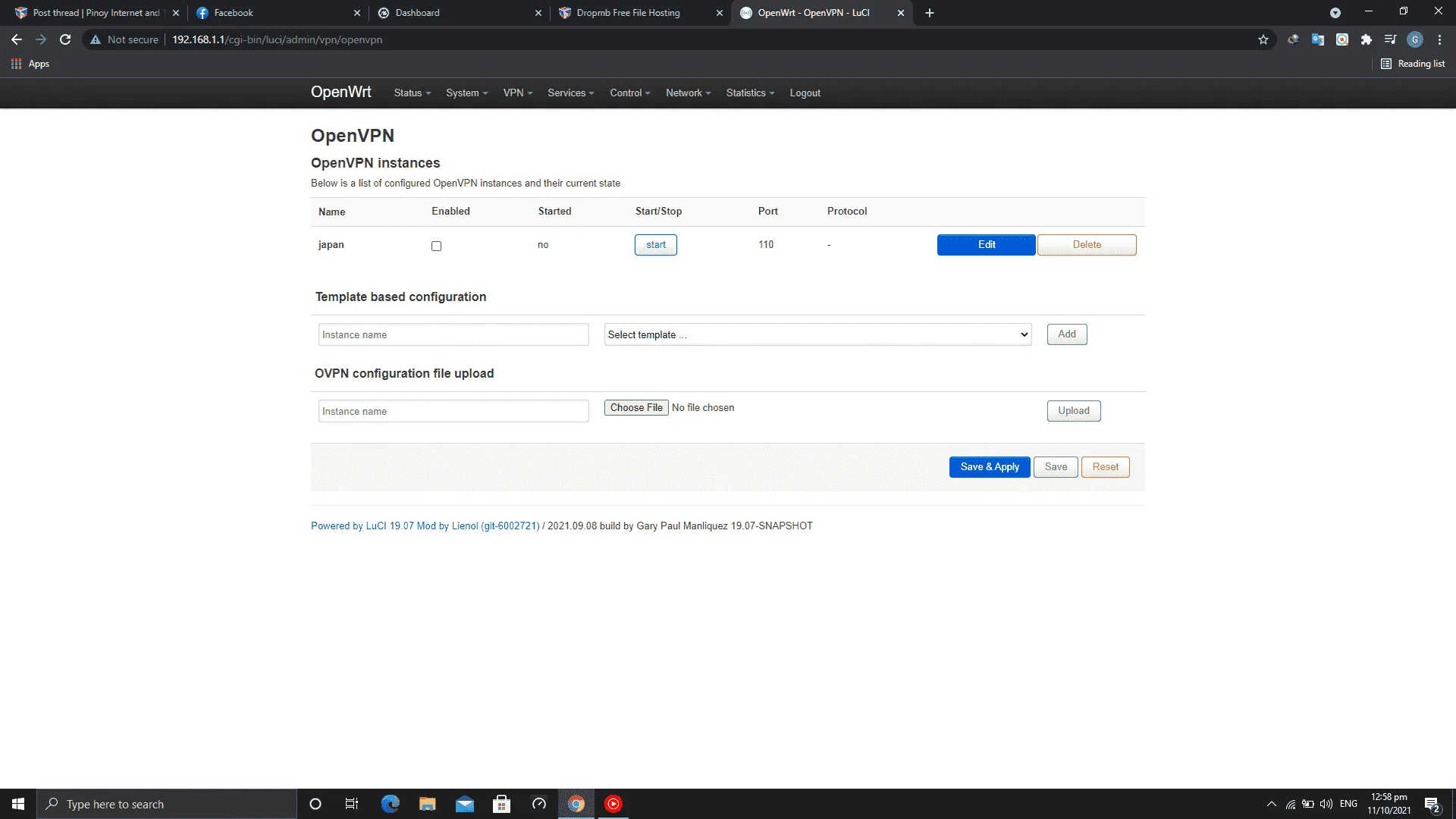Click the Upload button
The height and width of the screenshot is (819, 1456).
[x=1074, y=411]
